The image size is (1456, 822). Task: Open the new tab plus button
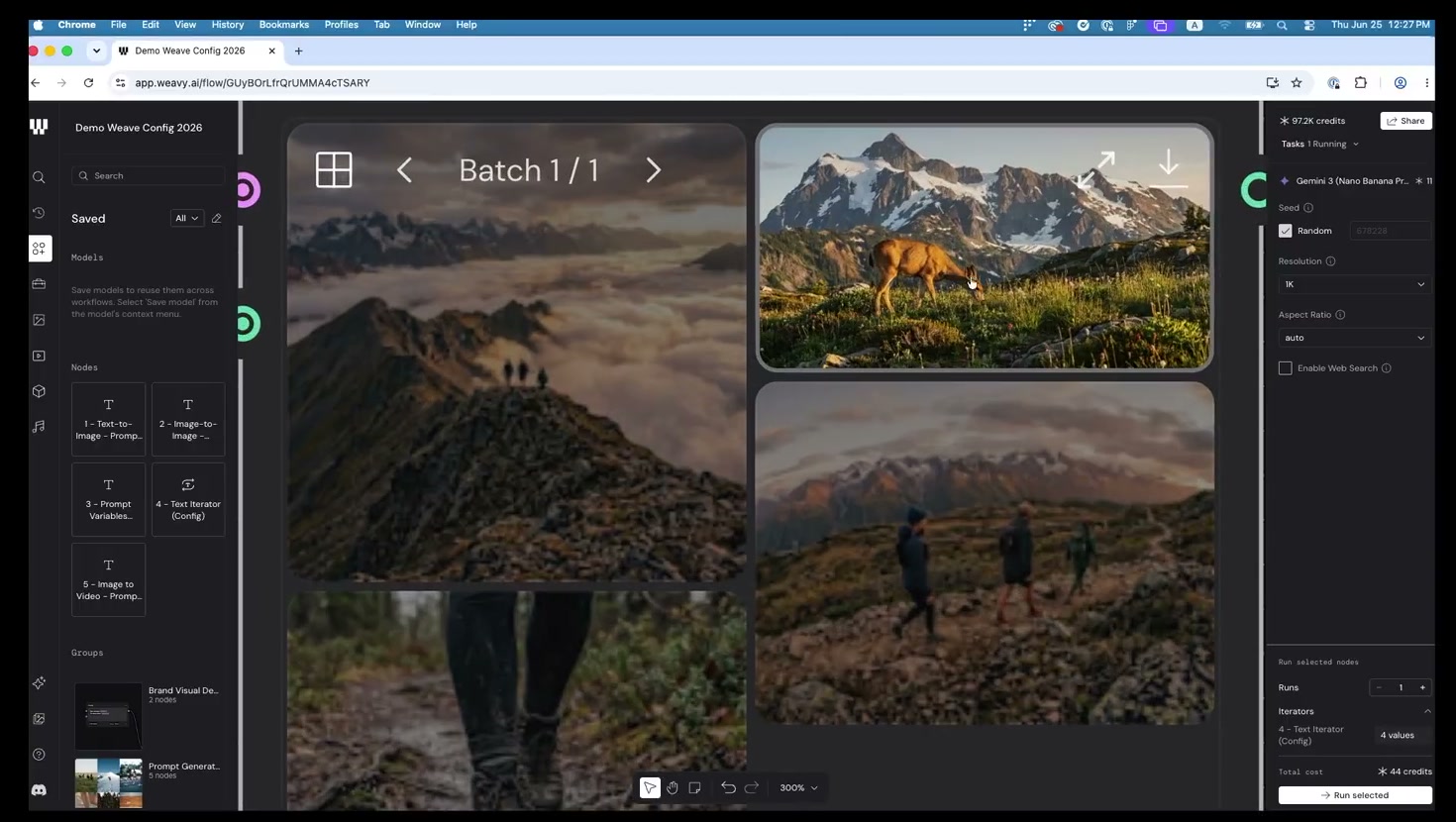298,51
